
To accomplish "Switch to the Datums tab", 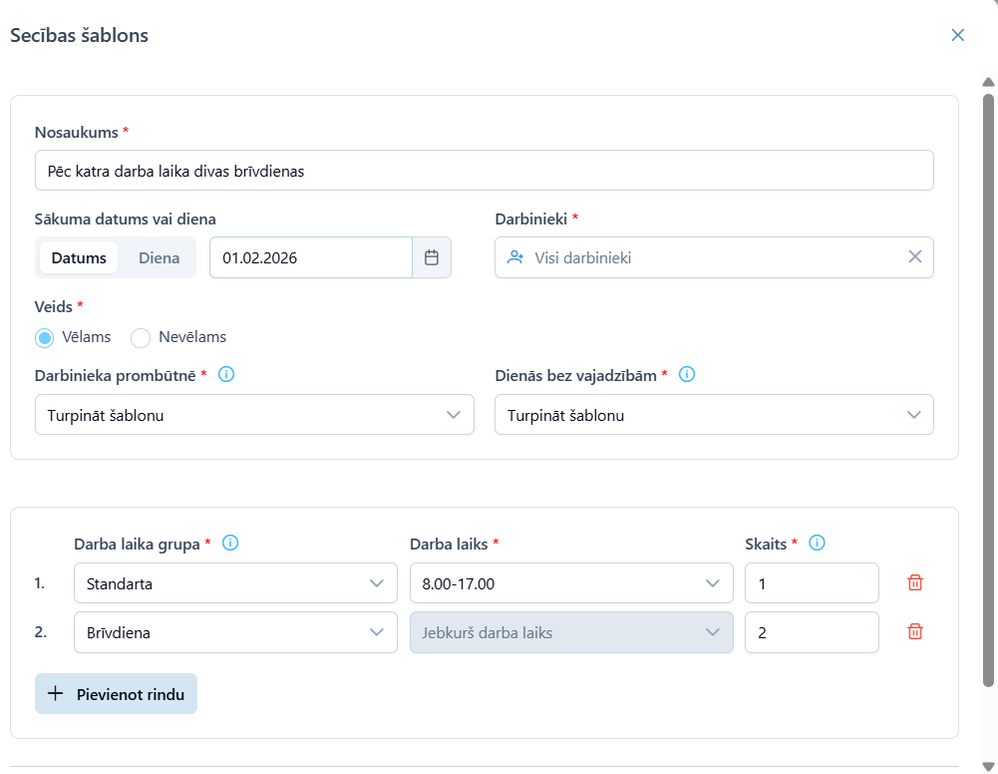I will pos(79,258).
